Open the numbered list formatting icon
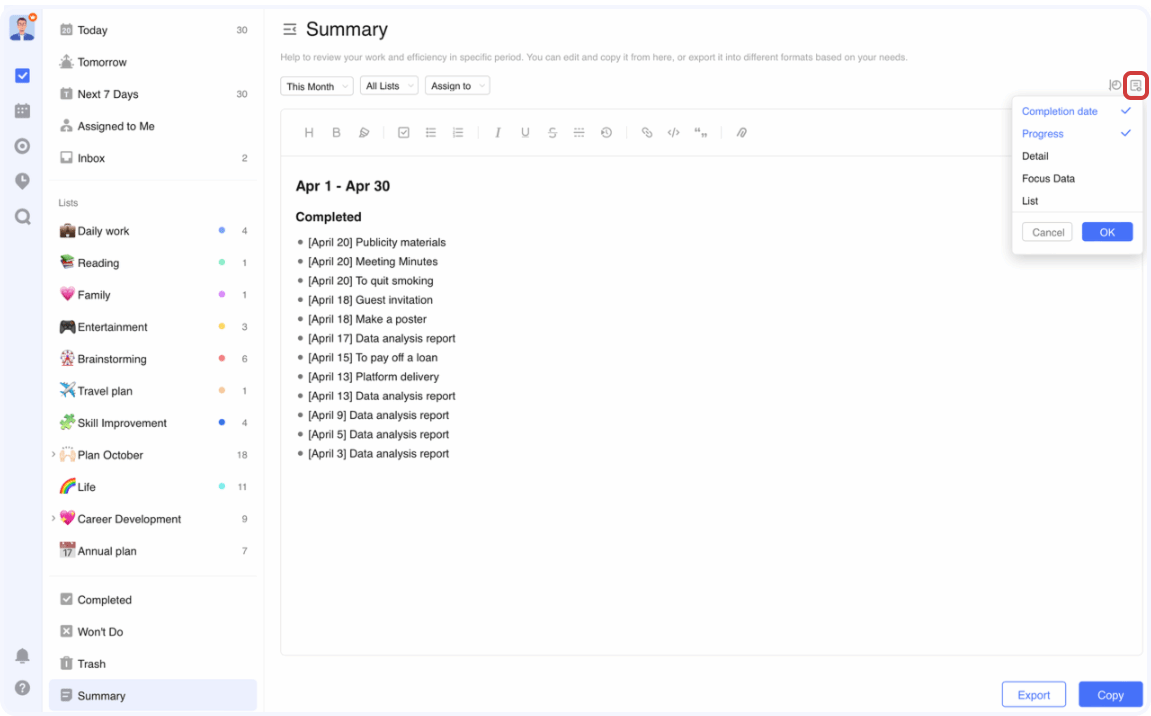 coord(458,132)
